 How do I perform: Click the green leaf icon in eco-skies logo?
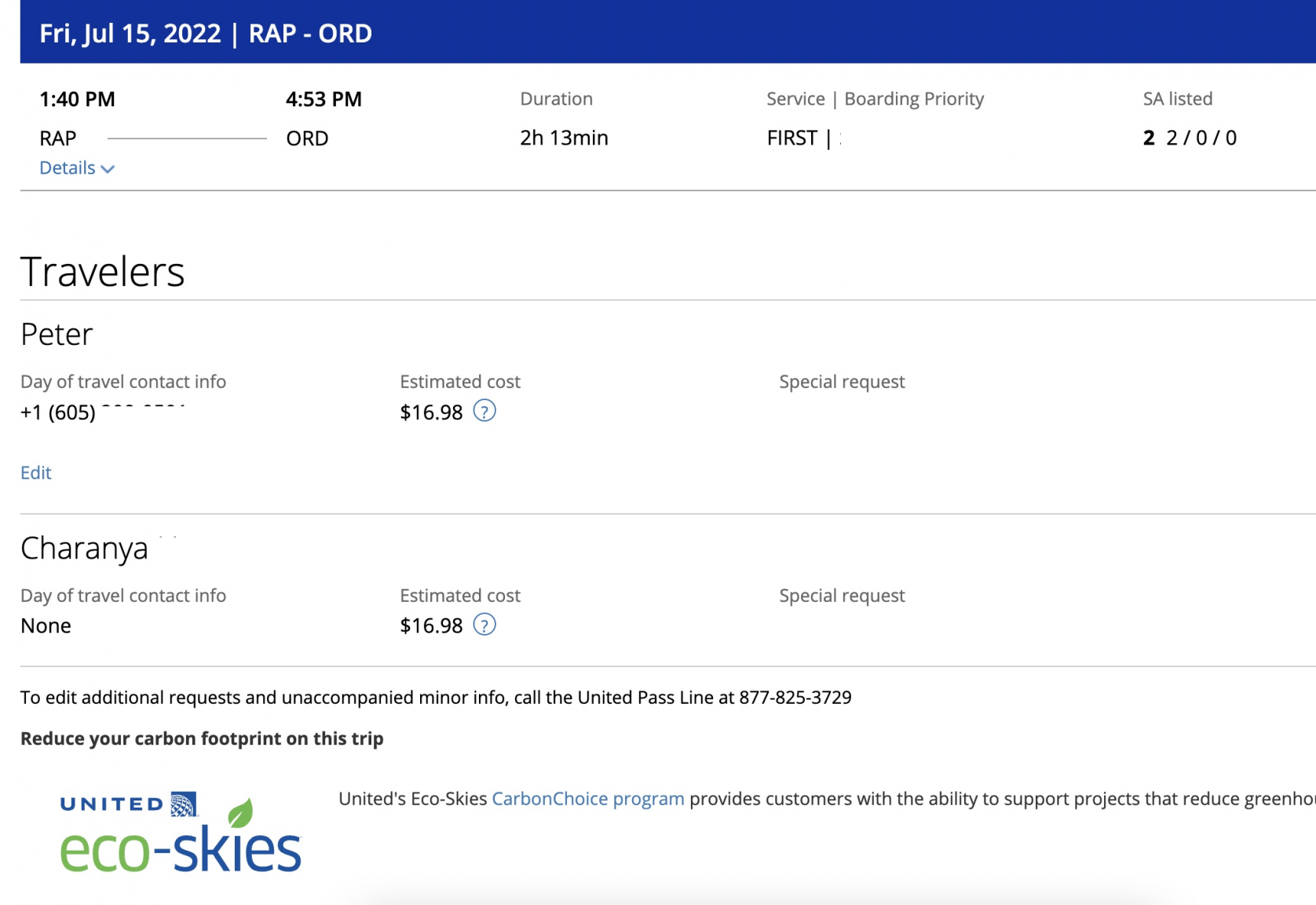click(x=240, y=814)
